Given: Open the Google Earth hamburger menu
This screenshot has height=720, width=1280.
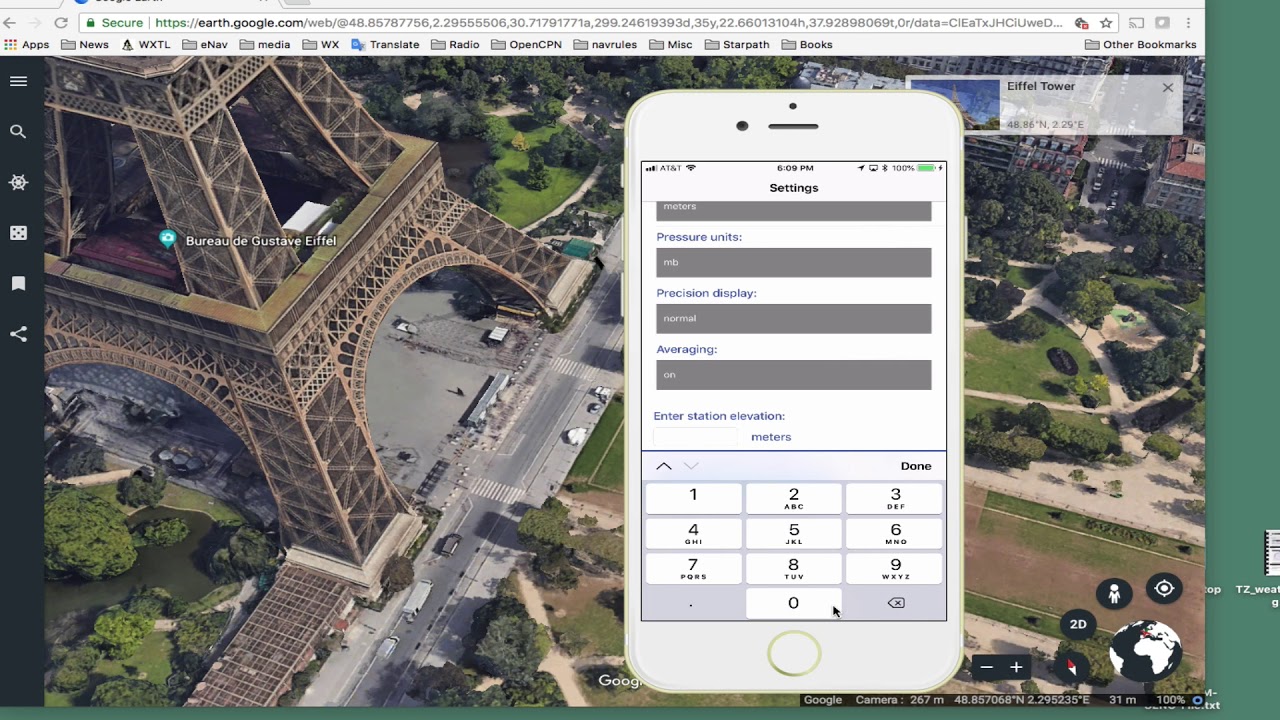Looking at the screenshot, I should tap(18, 81).
